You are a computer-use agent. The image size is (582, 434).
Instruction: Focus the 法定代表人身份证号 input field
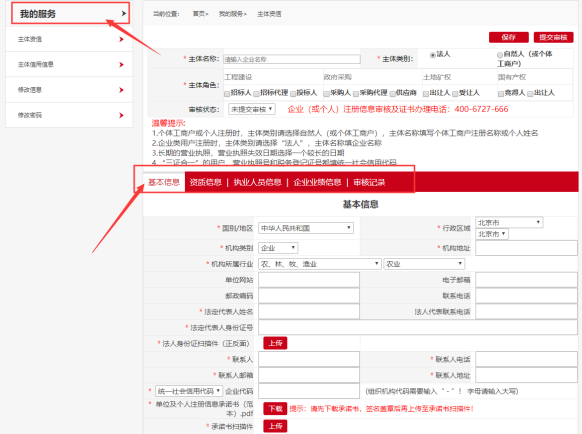click(x=418, y=327)
